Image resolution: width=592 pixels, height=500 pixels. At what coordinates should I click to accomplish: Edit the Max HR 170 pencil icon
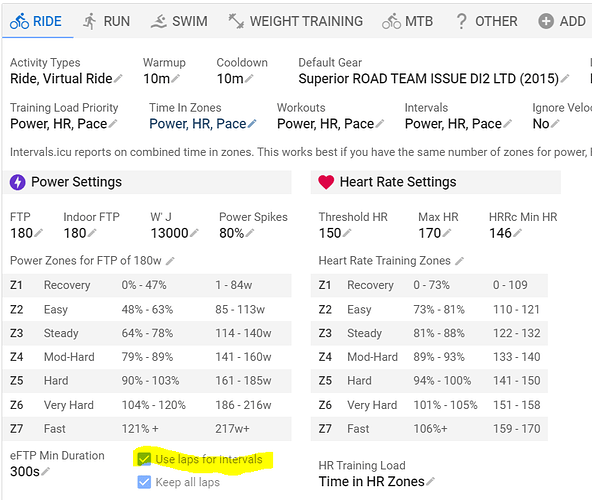click(x=447, y=233)
